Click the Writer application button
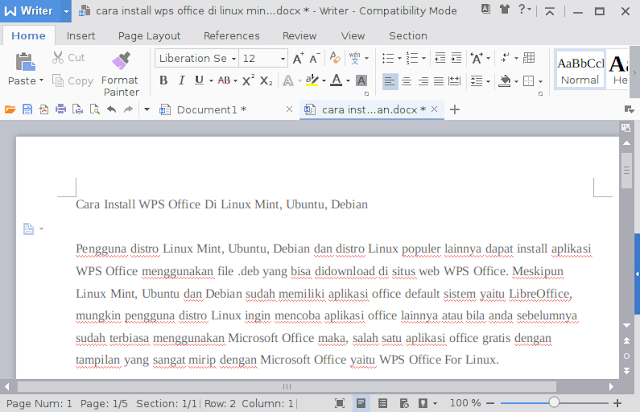 pos(29,11)
